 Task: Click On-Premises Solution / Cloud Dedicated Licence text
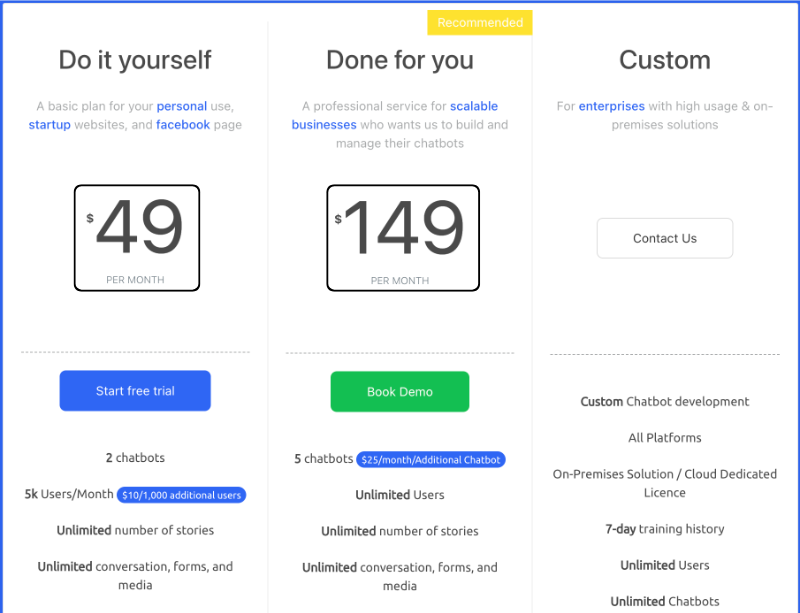point(665,483)
